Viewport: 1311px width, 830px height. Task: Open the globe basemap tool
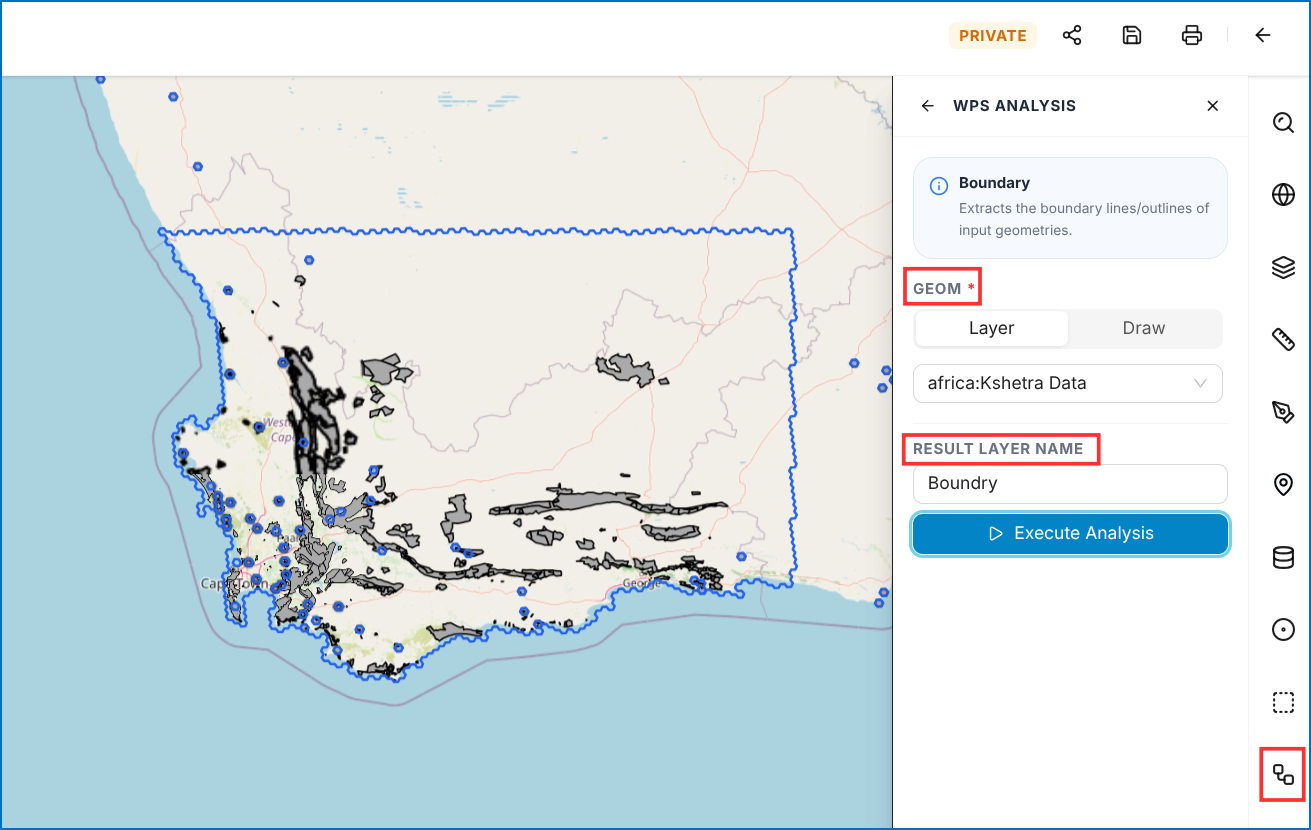pos(1283,195)
